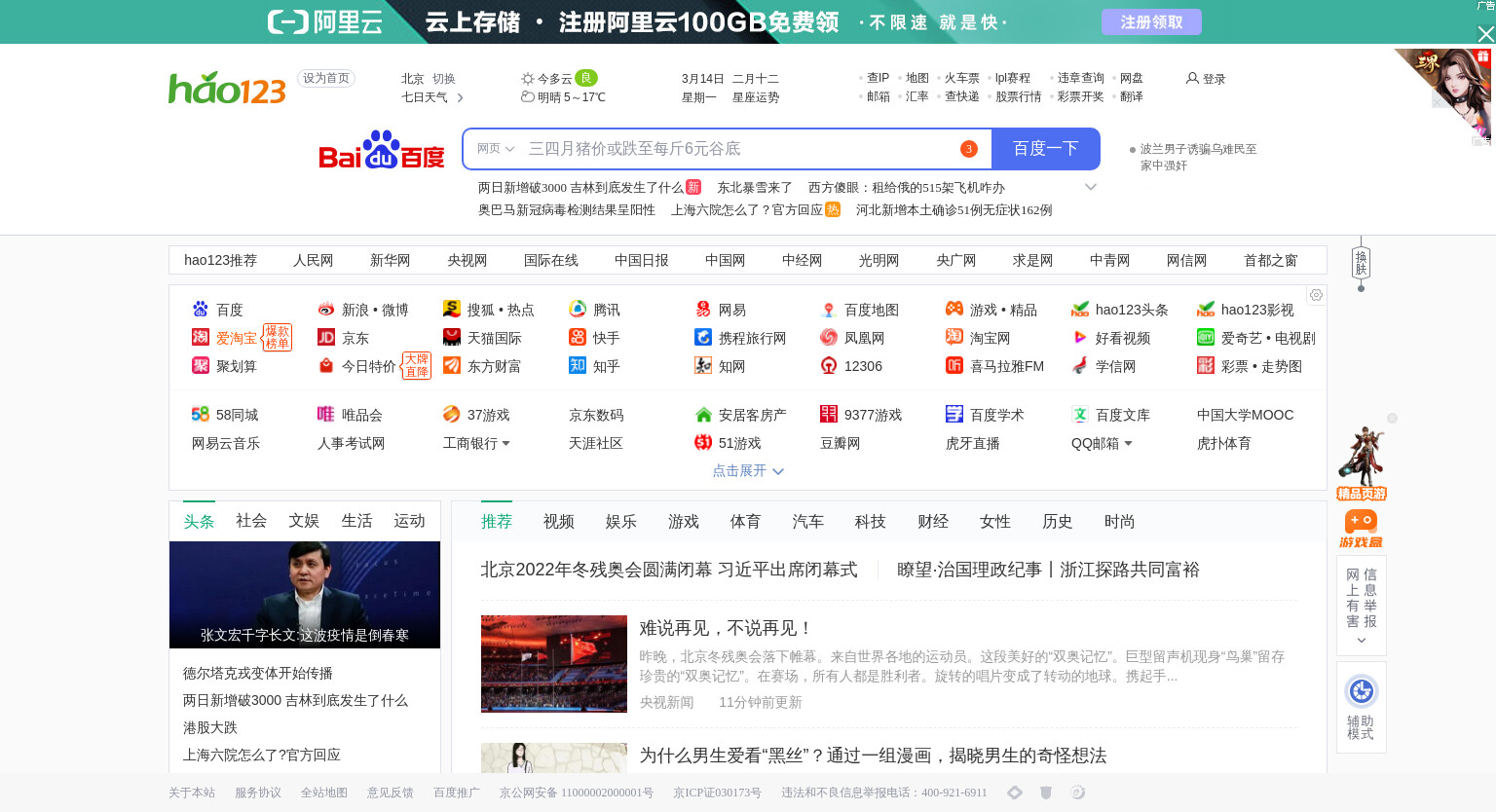Viewport: 1496px width, 812px height.
Task: Close the floating 精品页游 widget
Action: [1393, 419]
